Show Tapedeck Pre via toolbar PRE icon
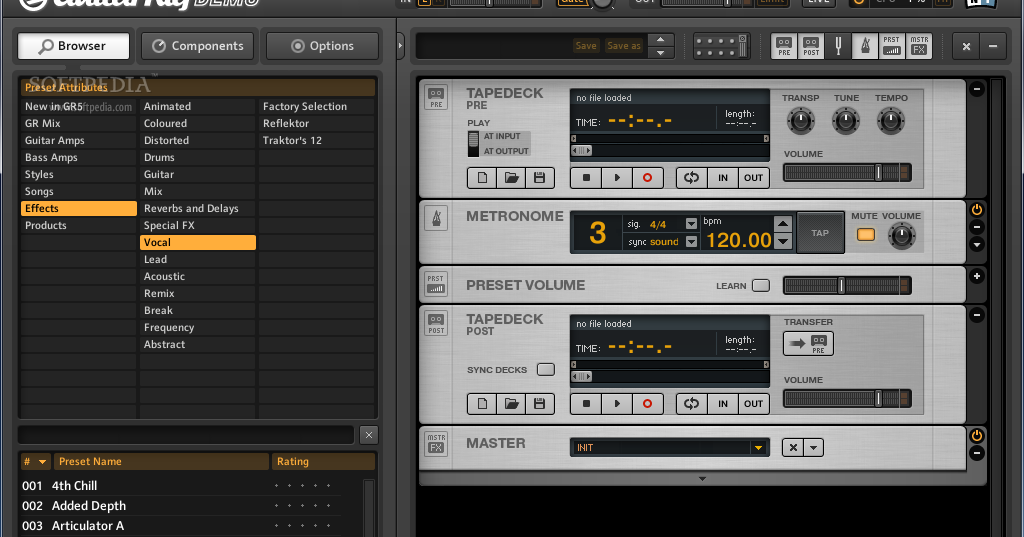 click(x=784, y=46)
